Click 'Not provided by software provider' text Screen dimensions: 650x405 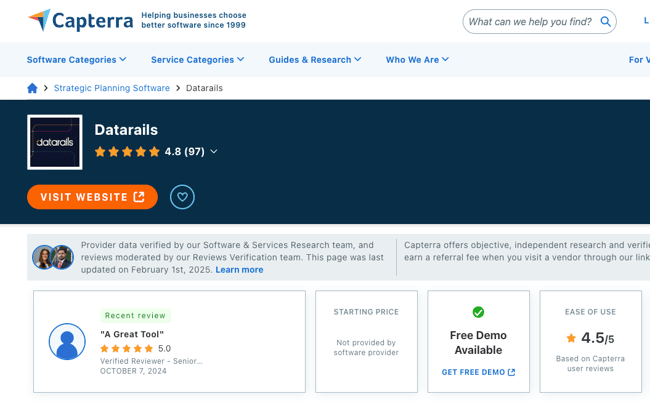click(366, 347)
